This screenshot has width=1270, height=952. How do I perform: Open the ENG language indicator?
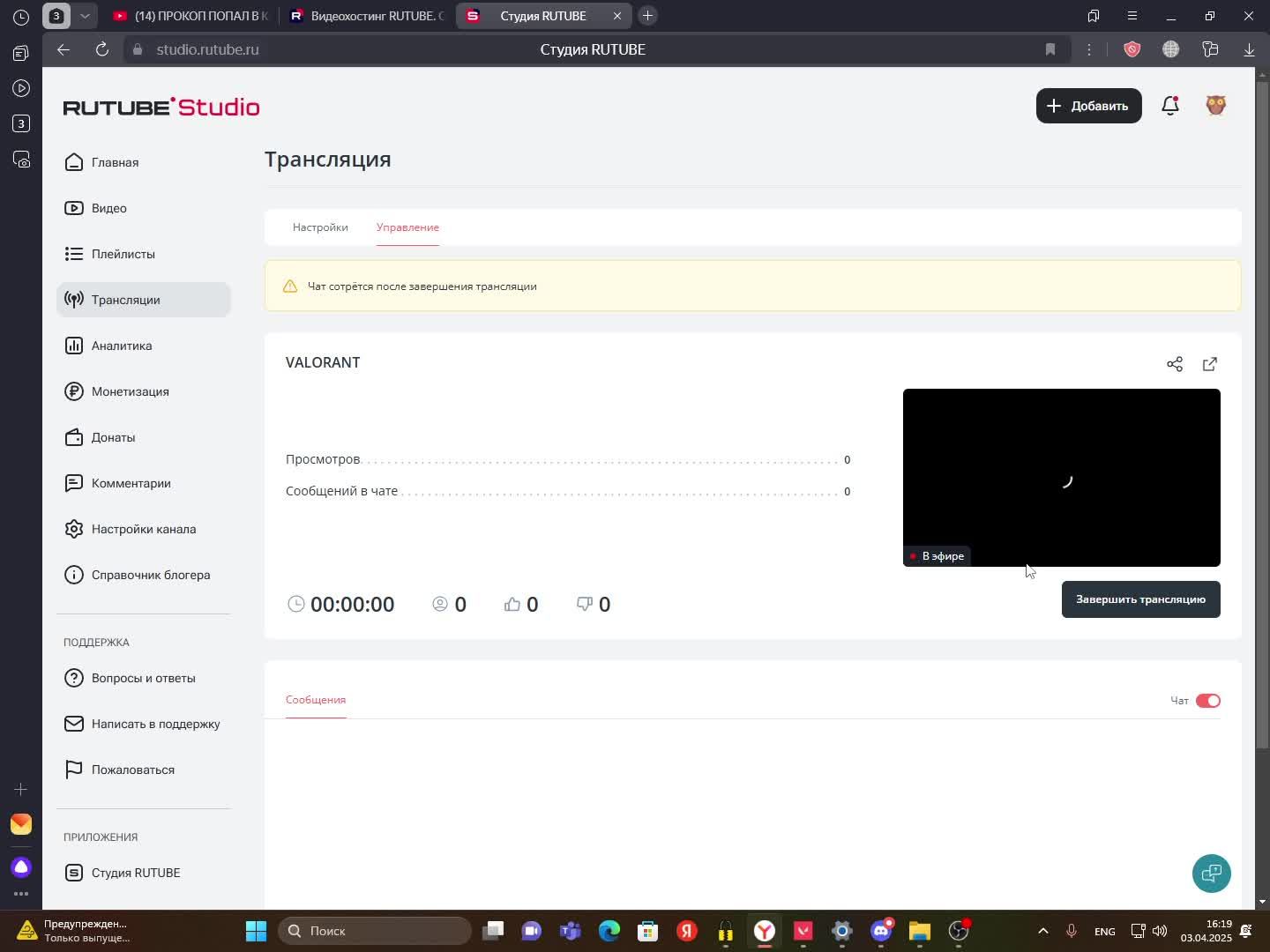tap(1104, 931)
